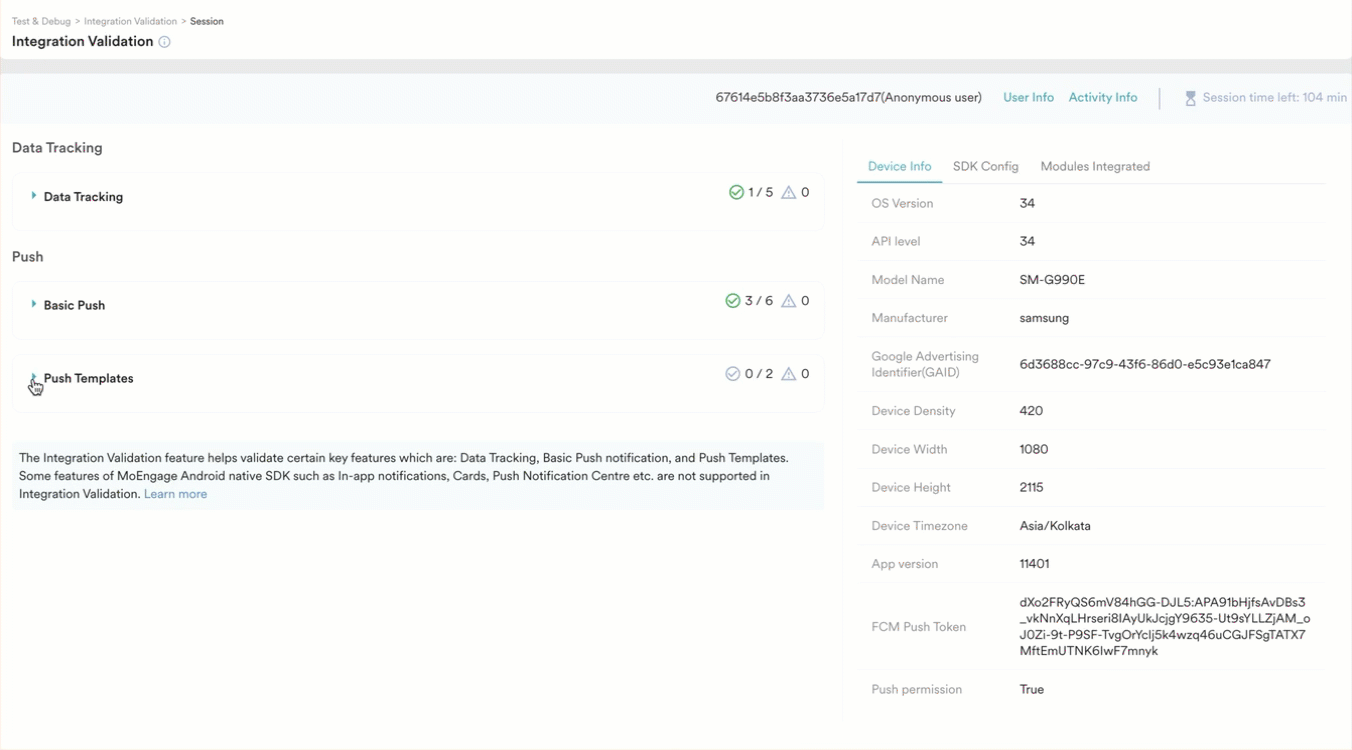Image resolution: width=1352 pixels, height=750 pixels.
Task: Switch to the SDK Config tab
Action: pos(985,166)
